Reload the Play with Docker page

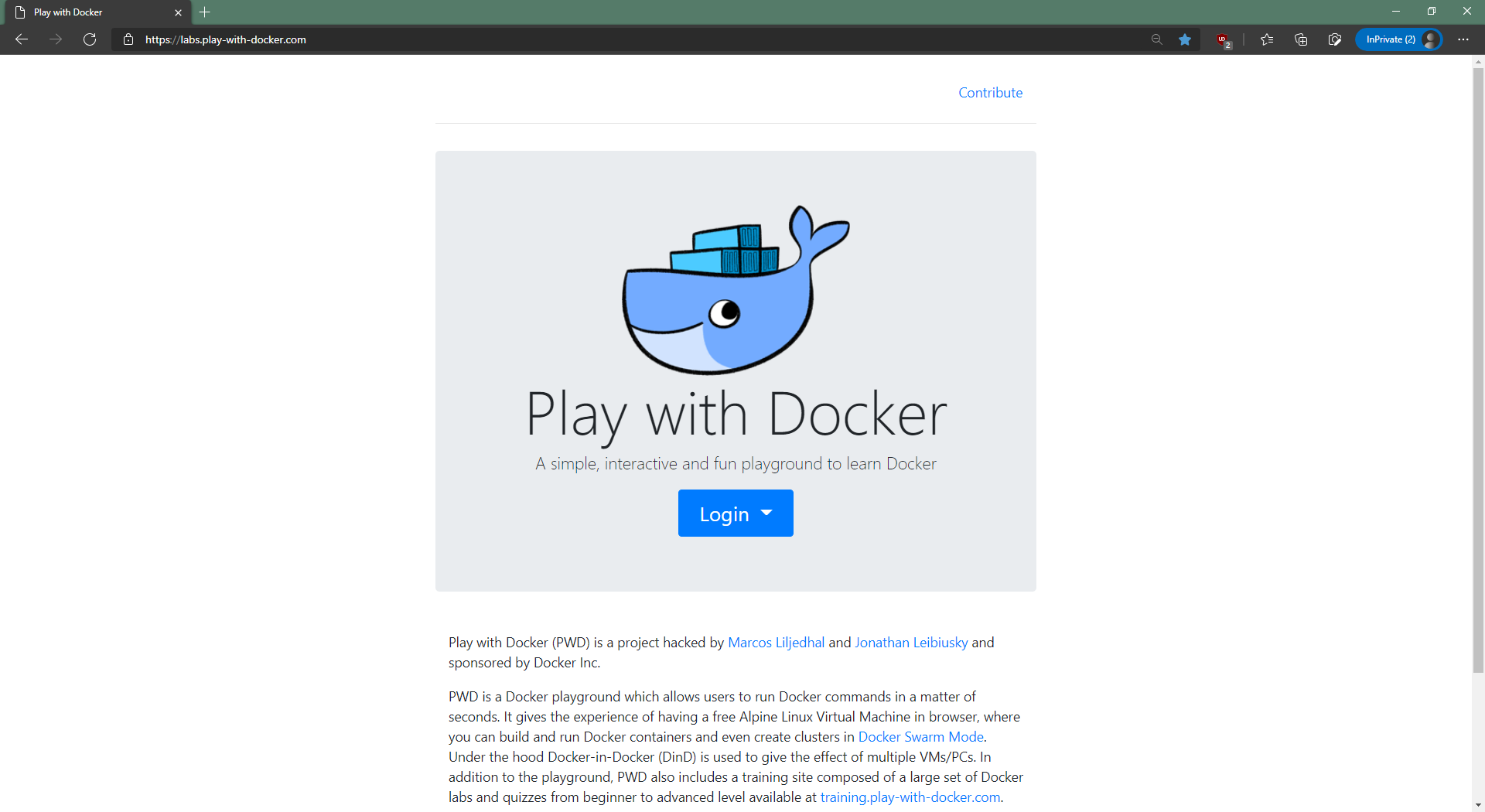coord(90,39)
